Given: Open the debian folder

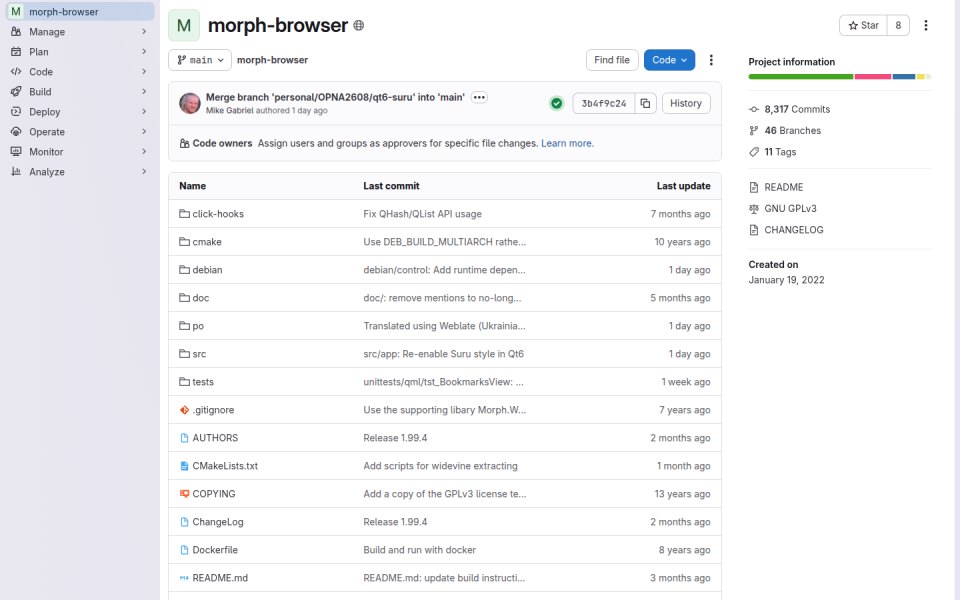Looking at the screenshot, I should tap(208, 270).
